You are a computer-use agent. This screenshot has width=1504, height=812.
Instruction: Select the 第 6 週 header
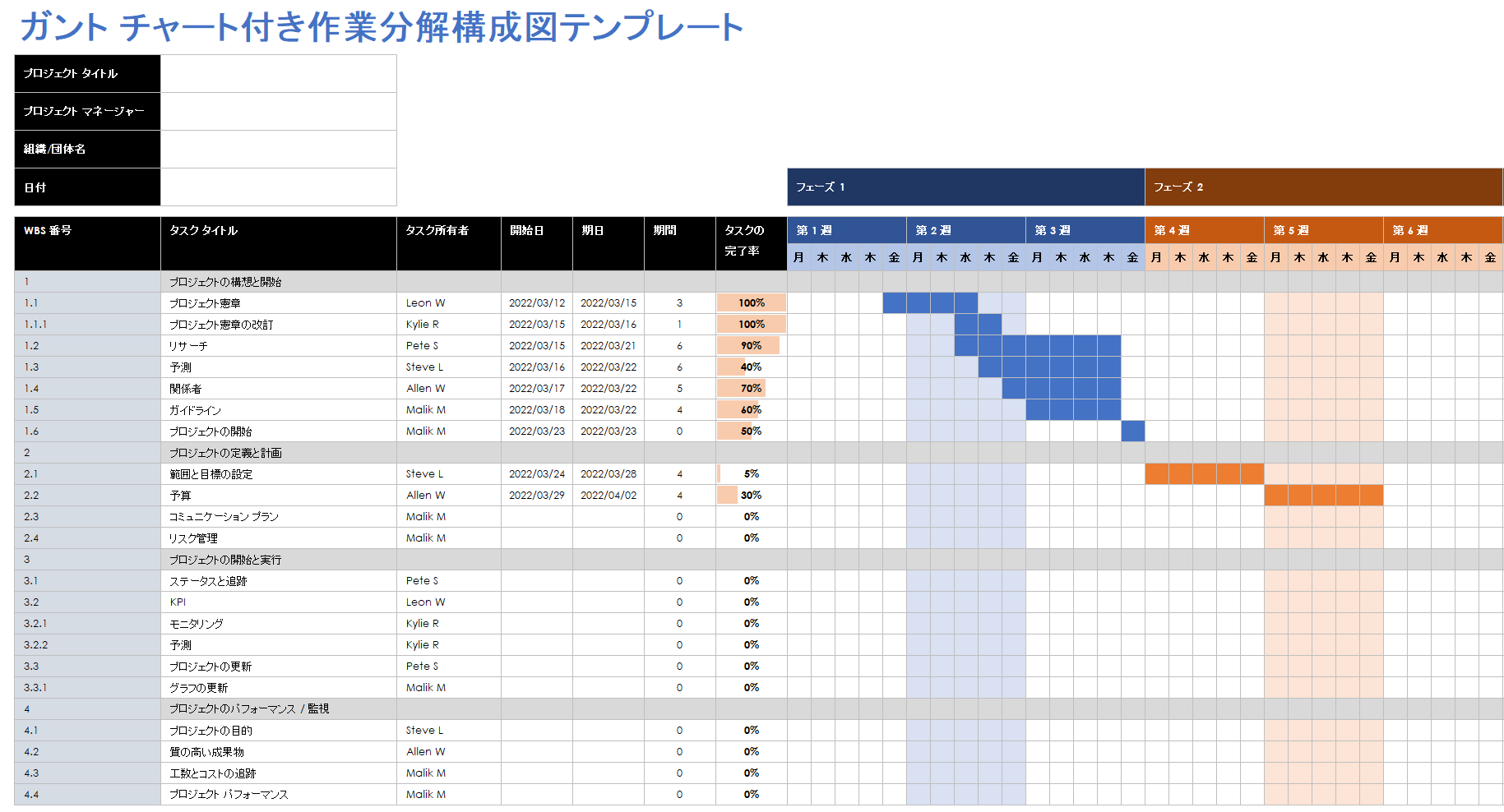click(1443, 230)
